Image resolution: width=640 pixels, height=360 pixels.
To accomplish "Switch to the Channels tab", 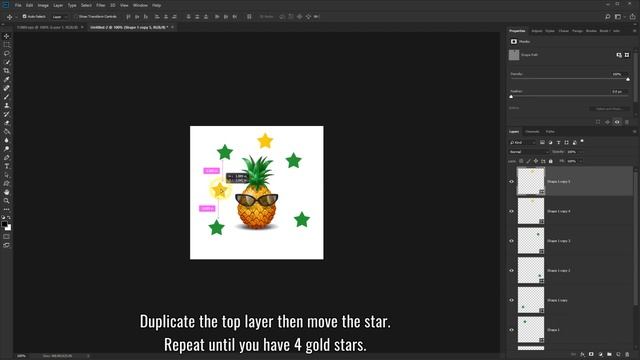I will (x=532, y=131).
